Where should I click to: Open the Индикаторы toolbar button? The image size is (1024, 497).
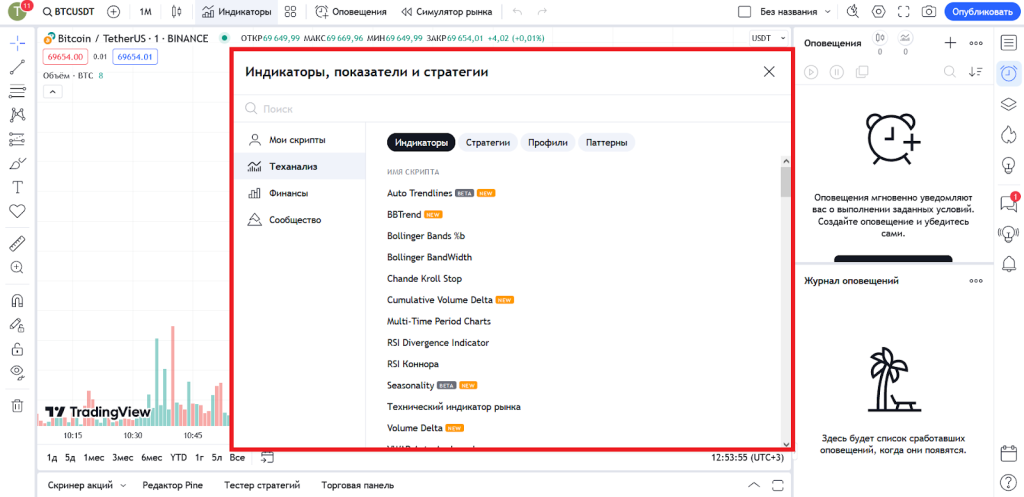(236, 12)
